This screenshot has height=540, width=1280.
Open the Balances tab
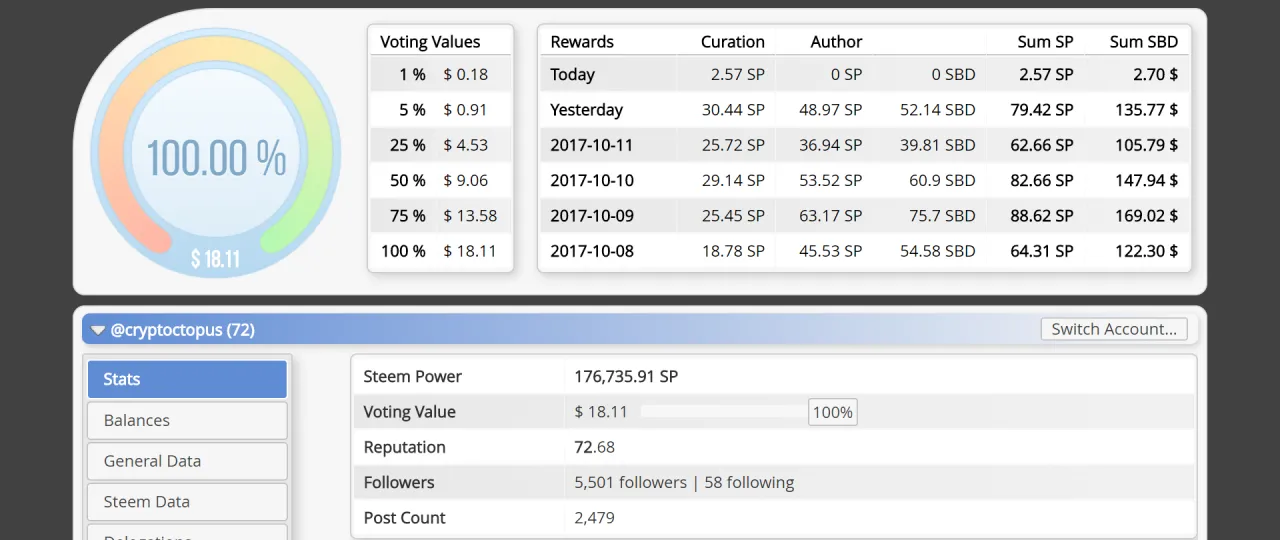coord(187,420)
